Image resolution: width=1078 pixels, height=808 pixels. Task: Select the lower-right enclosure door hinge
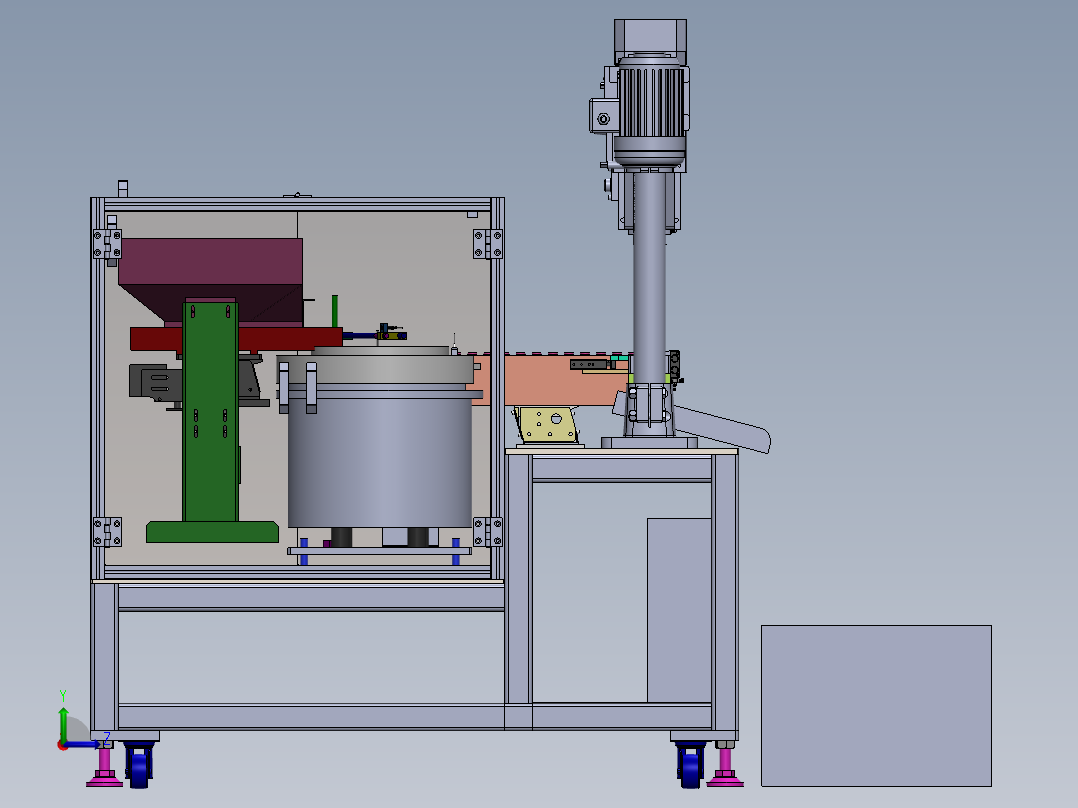[x=487, y=532]
